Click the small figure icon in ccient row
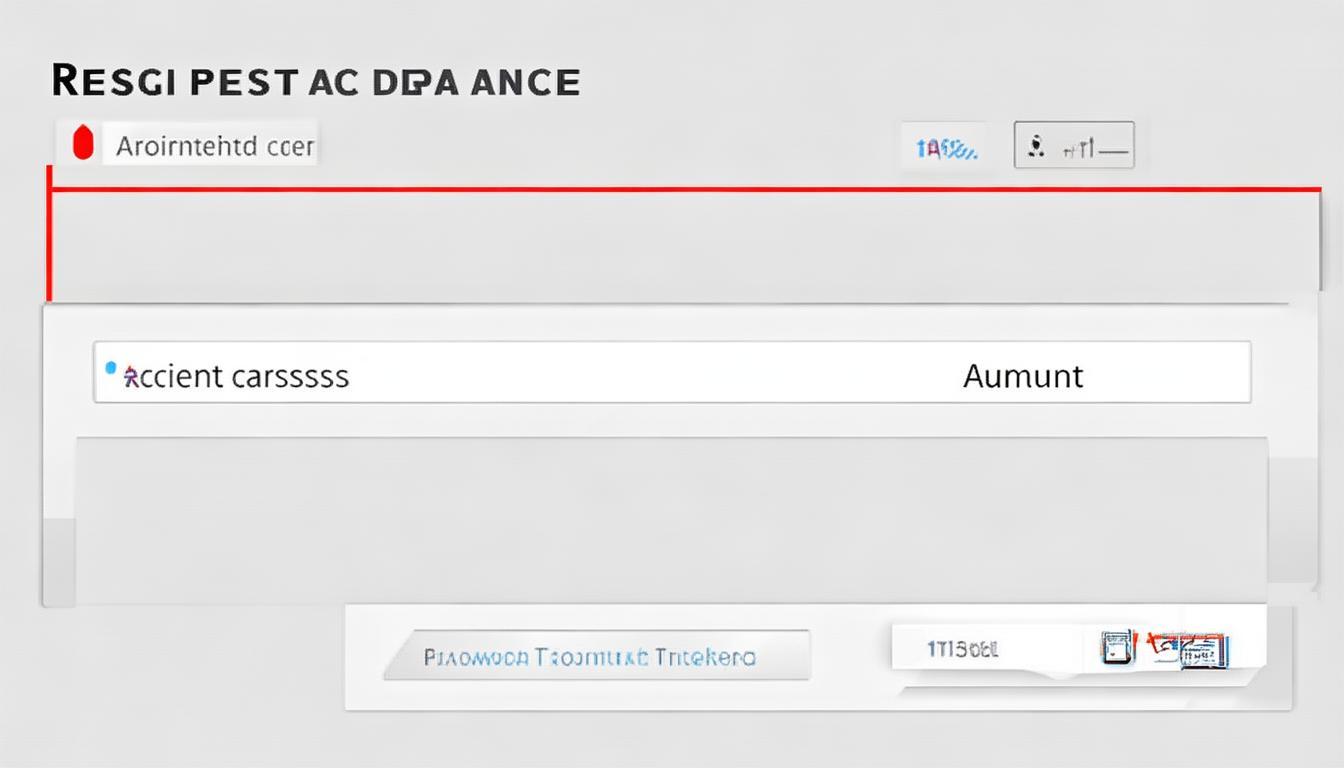The width and height of the screenshot is (1344, 768). point(129,377)
